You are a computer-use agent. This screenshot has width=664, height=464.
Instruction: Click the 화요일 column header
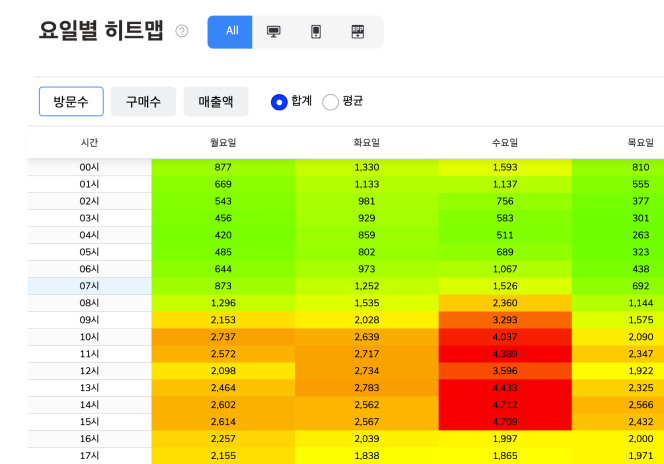pos(366,143)
